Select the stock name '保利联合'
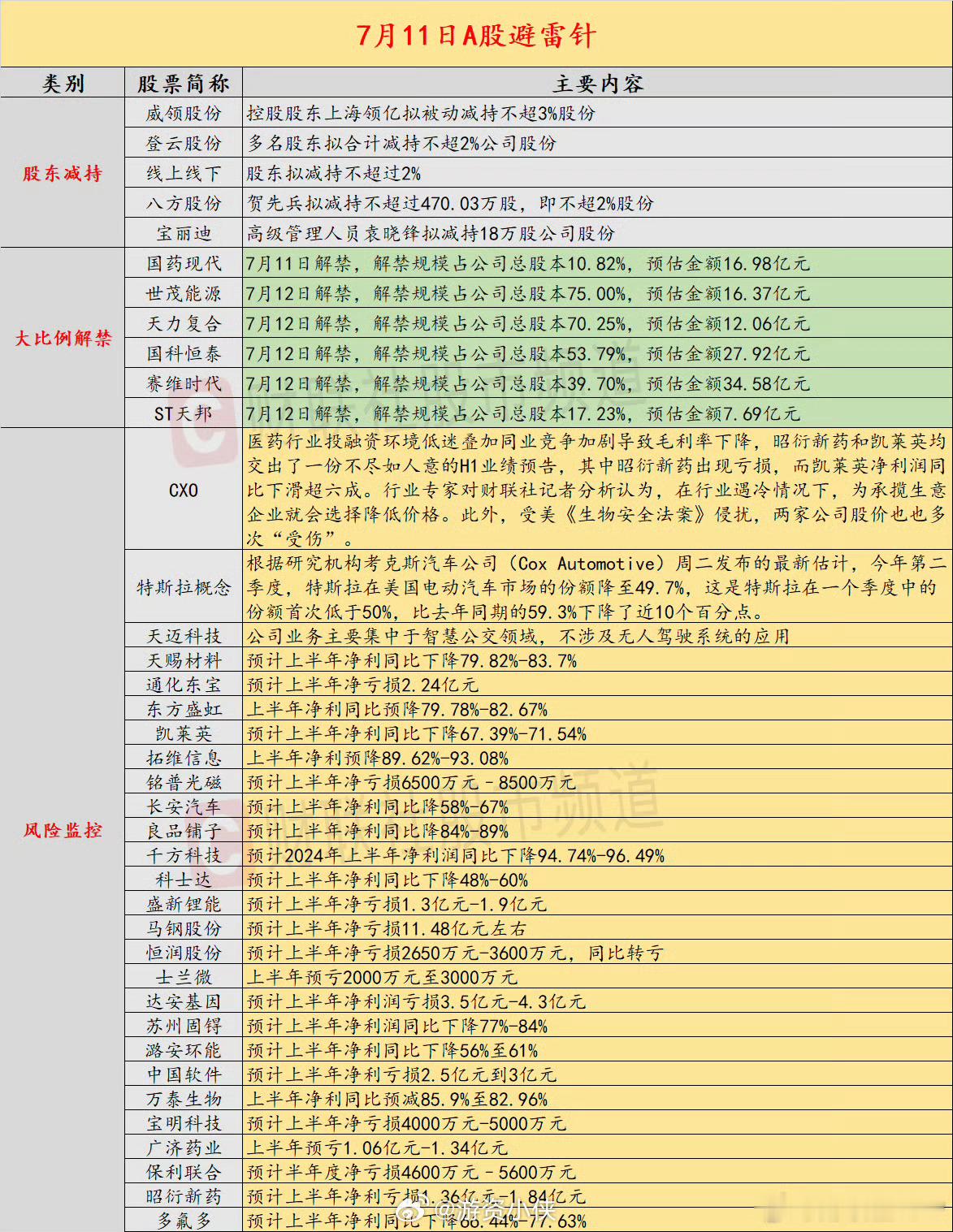 click(184, 1172)
